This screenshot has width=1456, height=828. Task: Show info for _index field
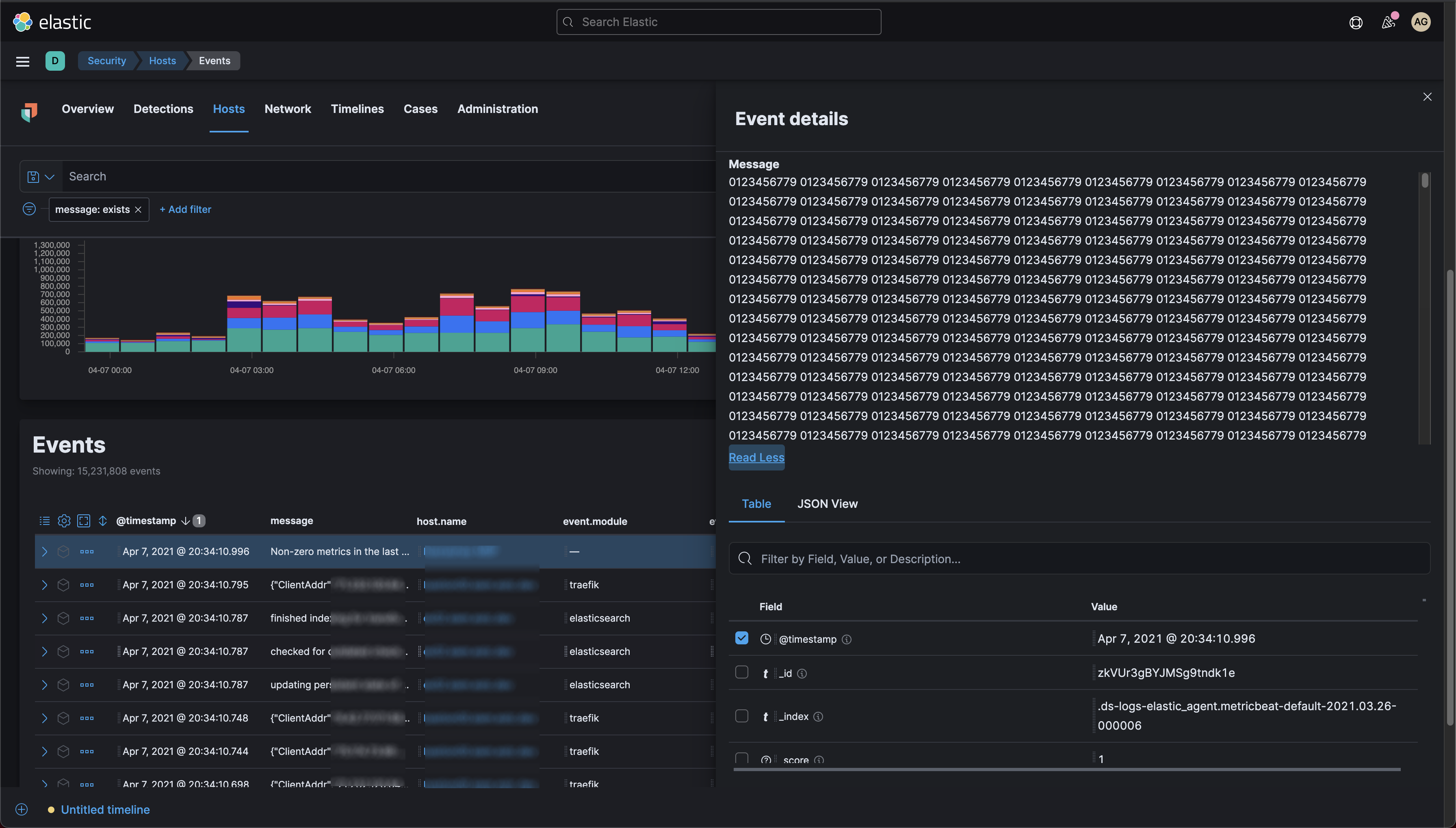(x=818, y=717)
